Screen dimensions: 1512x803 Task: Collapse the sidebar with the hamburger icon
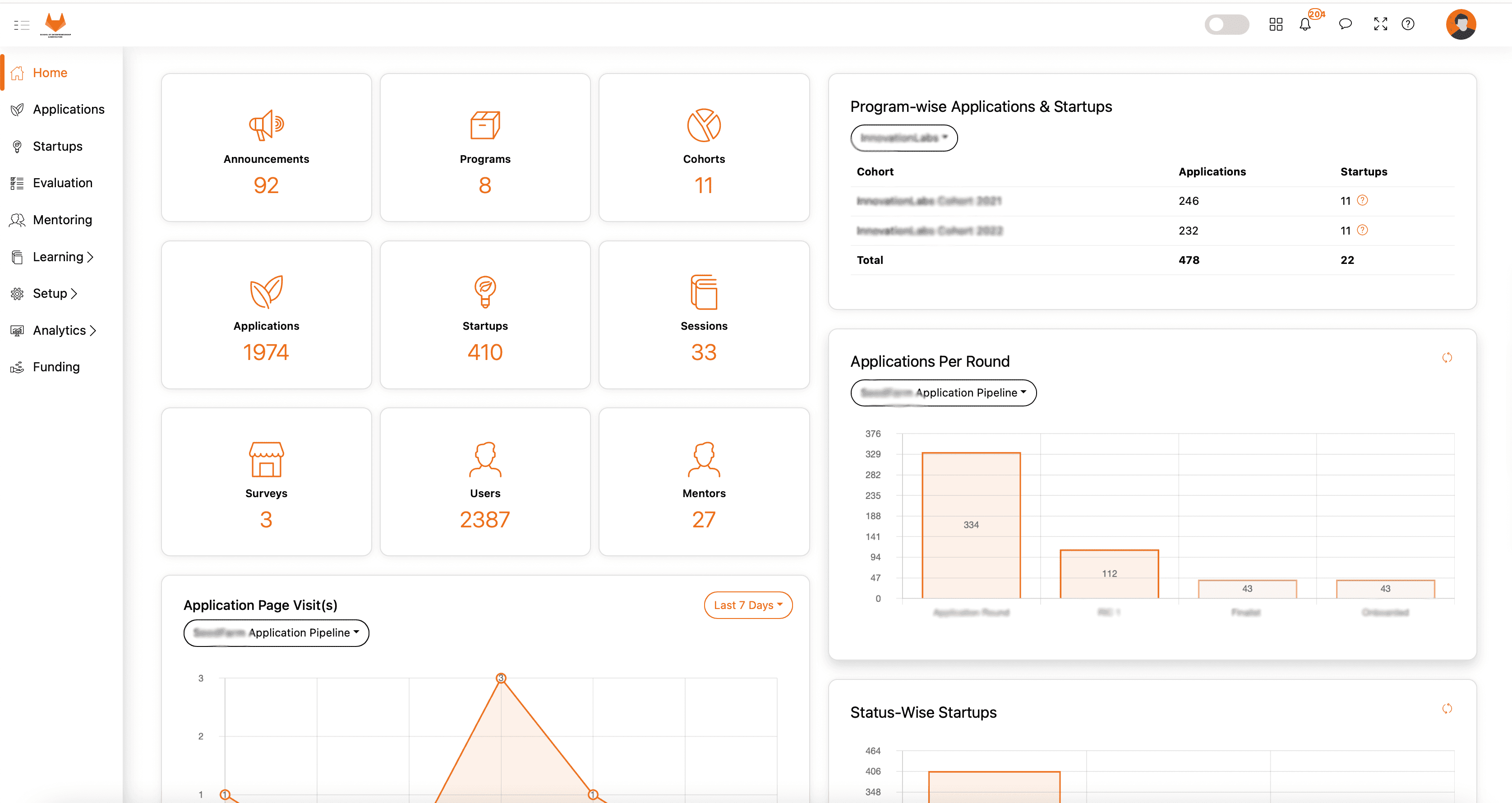pos(22,25)
